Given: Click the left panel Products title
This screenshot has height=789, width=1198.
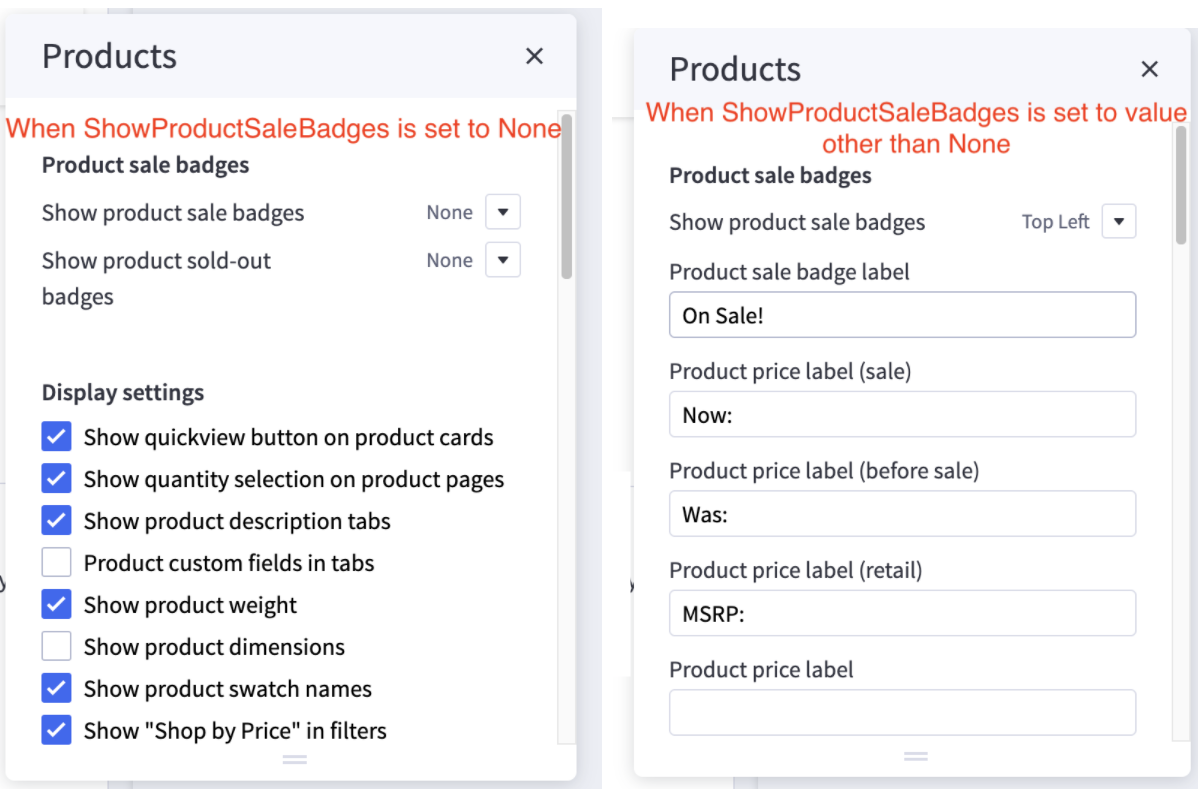Looking at the screenshot, I should click(109, 57).
